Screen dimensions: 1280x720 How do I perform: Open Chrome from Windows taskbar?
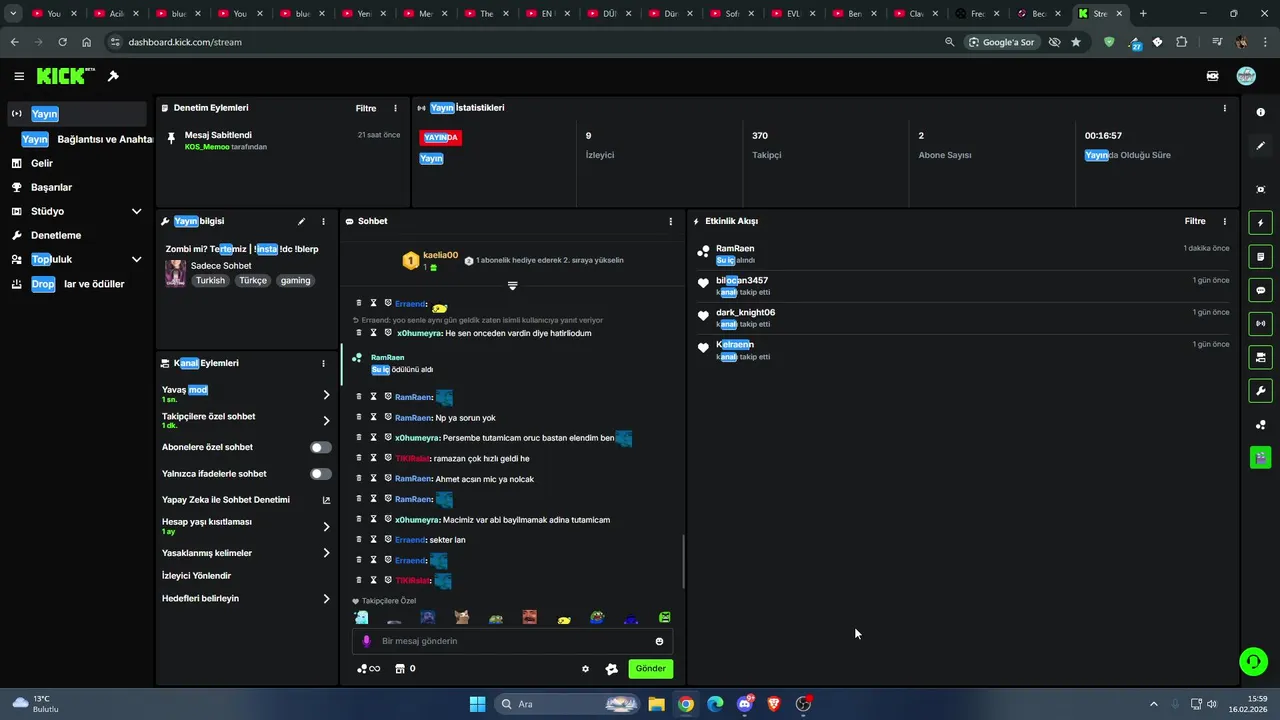685,704
